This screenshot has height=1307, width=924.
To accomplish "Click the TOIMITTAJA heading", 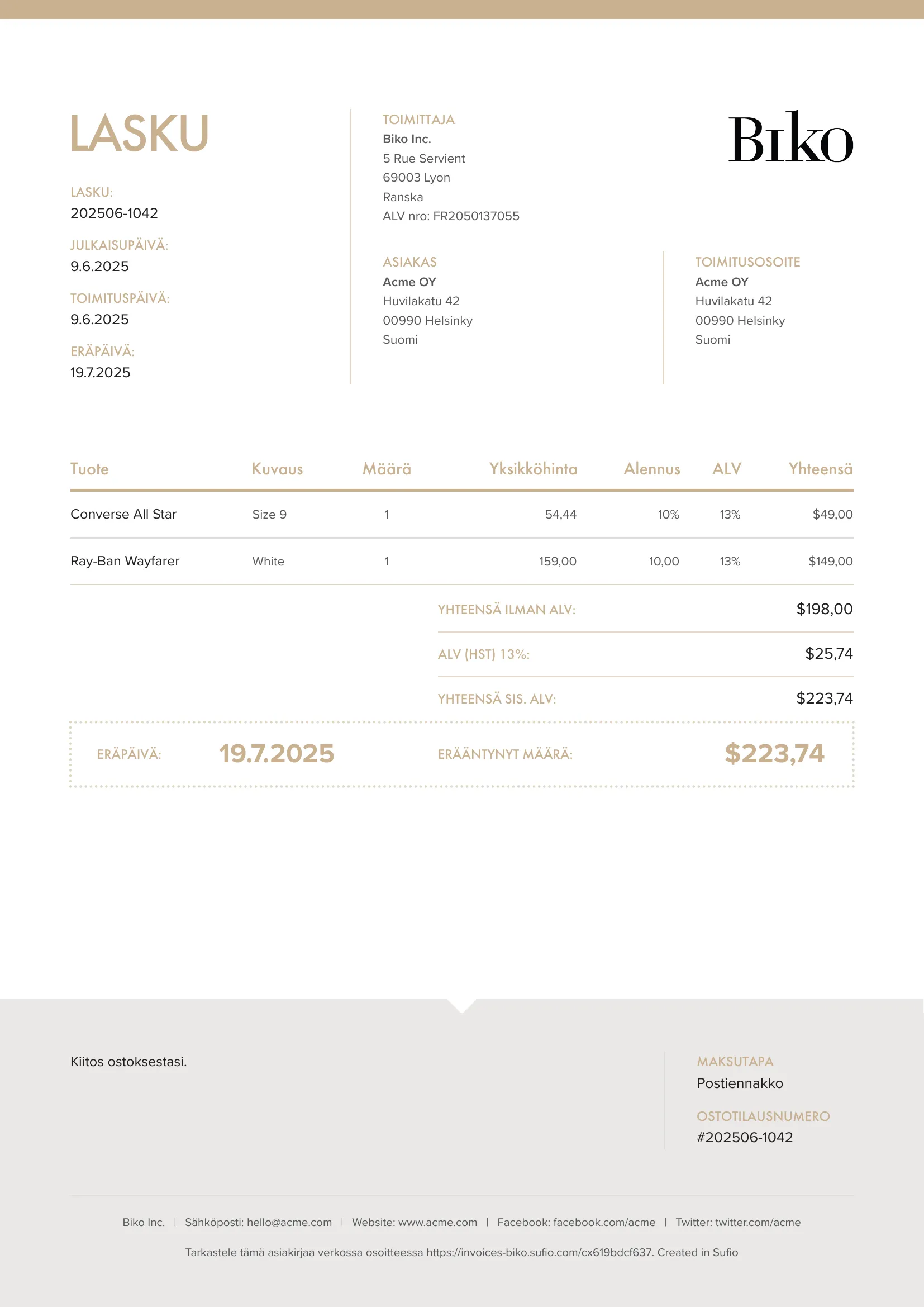I will (418, 120).
